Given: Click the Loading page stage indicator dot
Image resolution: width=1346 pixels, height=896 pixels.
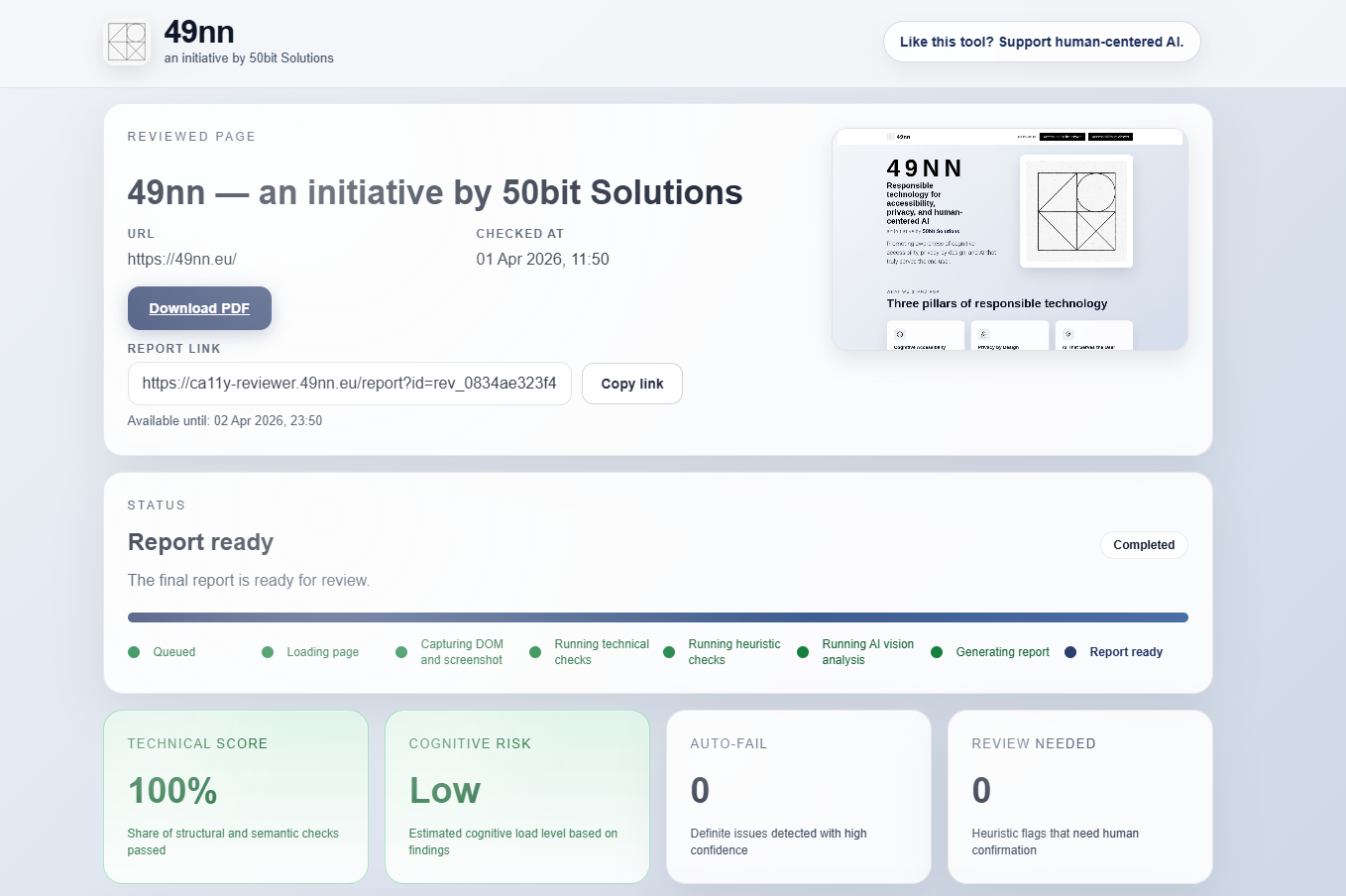Looking at the screenshot, I should point(267,651).
